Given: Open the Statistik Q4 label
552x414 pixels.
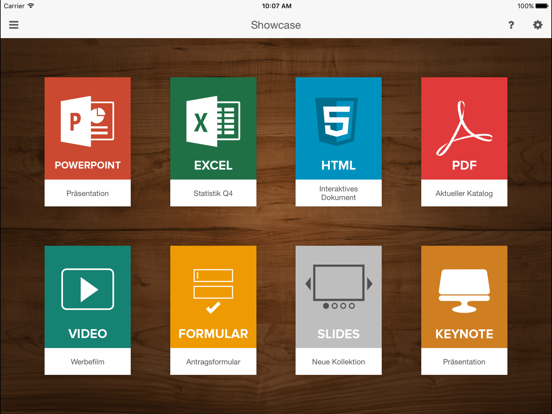Looking at the screenshot, I should pos(213,193).
